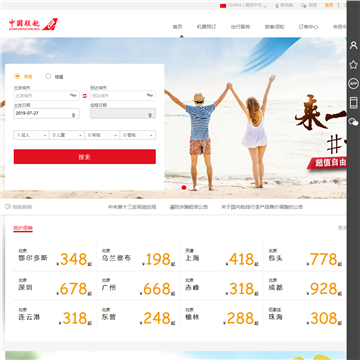Swap departure and arrival cities icon
360x360 pixels.
(85, 96)
